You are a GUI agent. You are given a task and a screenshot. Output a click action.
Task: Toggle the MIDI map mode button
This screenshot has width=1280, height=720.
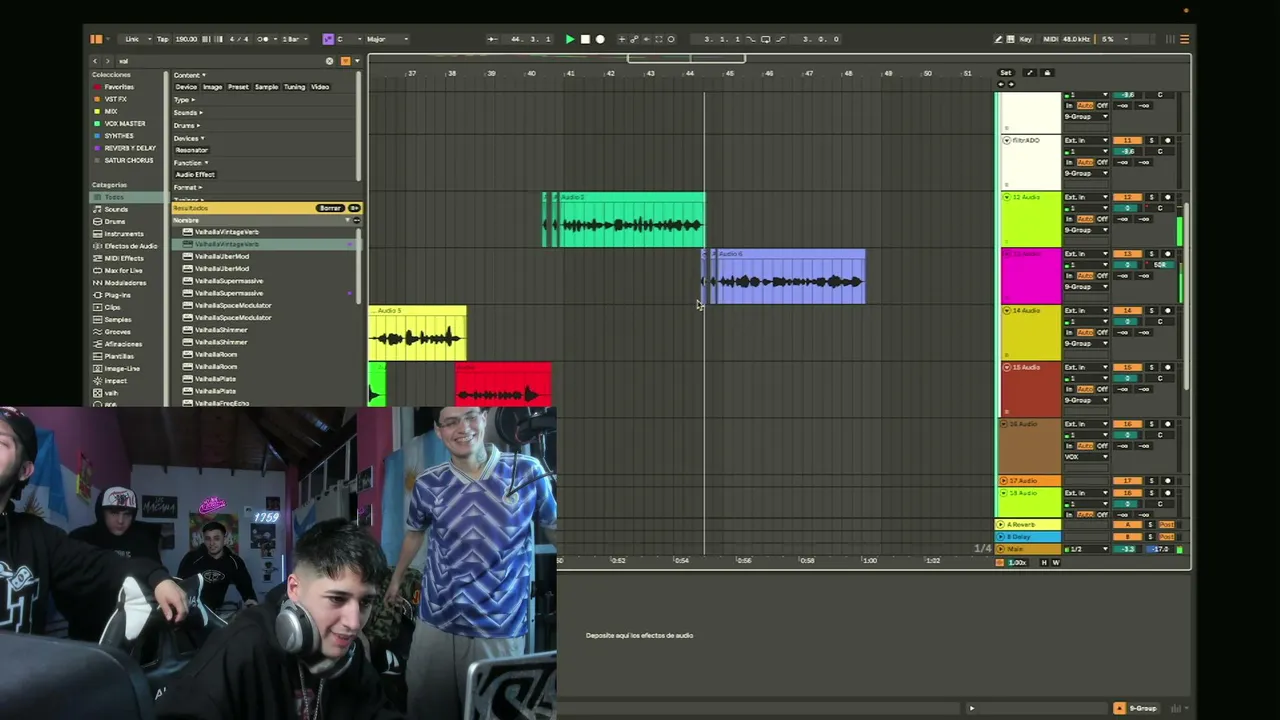pos(1050,39)
